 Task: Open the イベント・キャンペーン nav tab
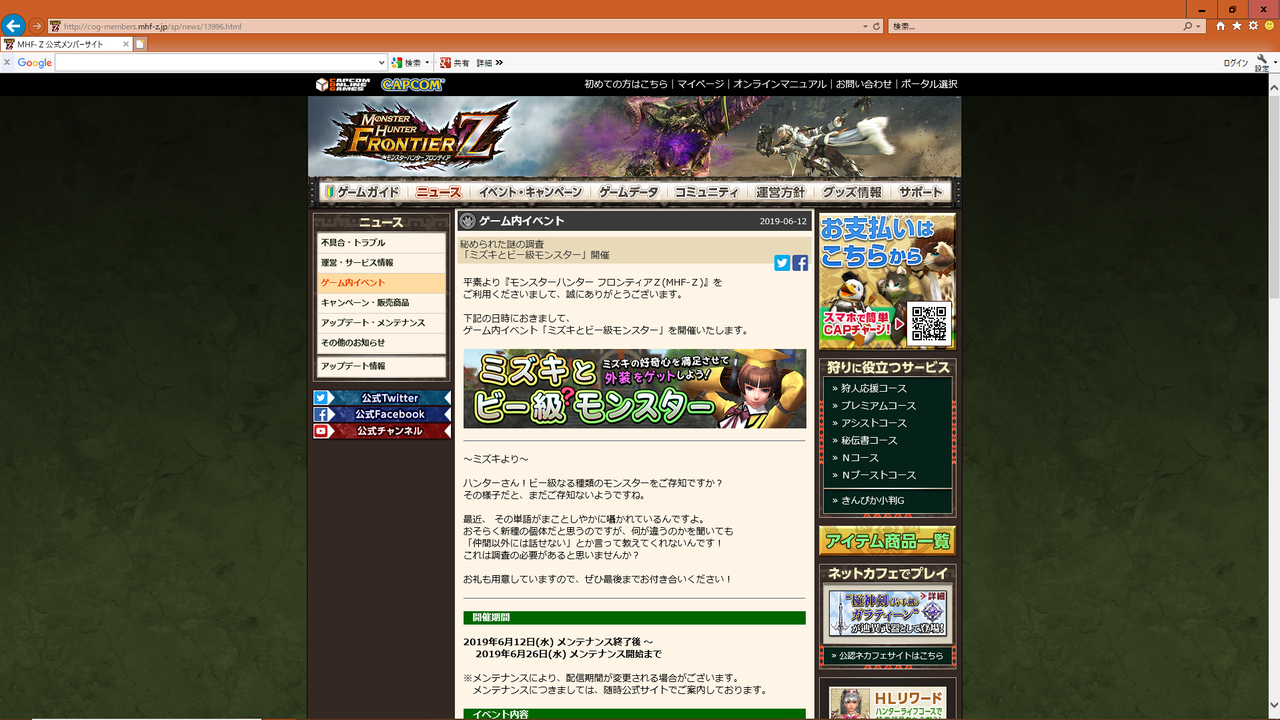(530, 192)
